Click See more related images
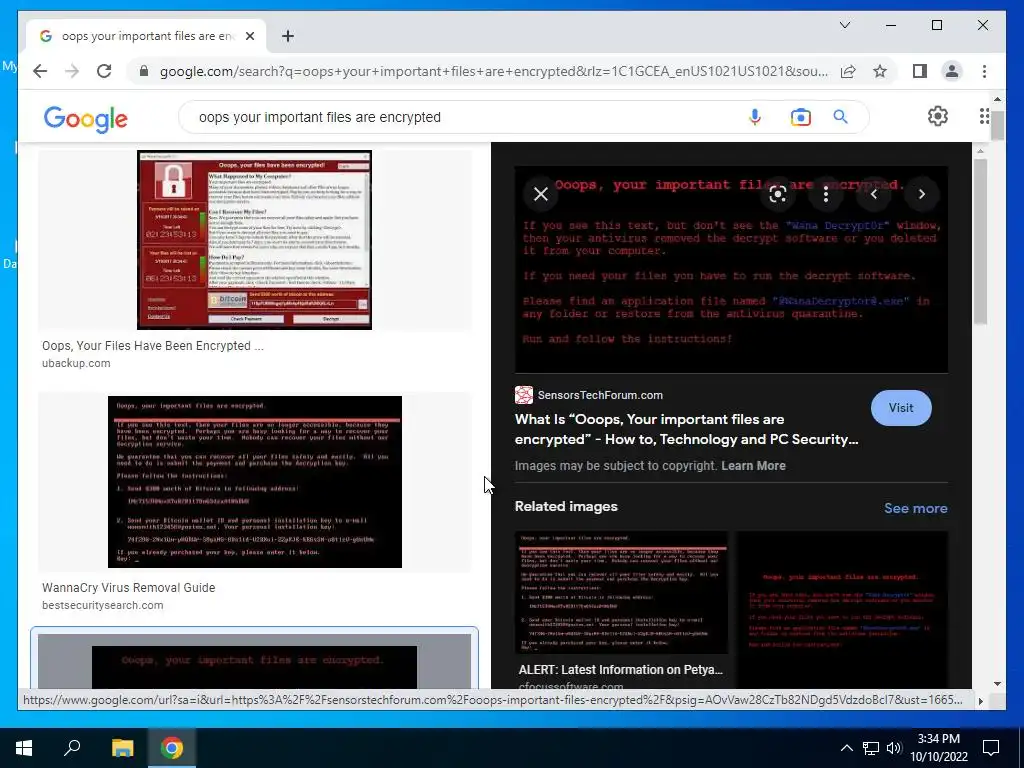Viewport: 1024px width, 768px height. (916, 508)
